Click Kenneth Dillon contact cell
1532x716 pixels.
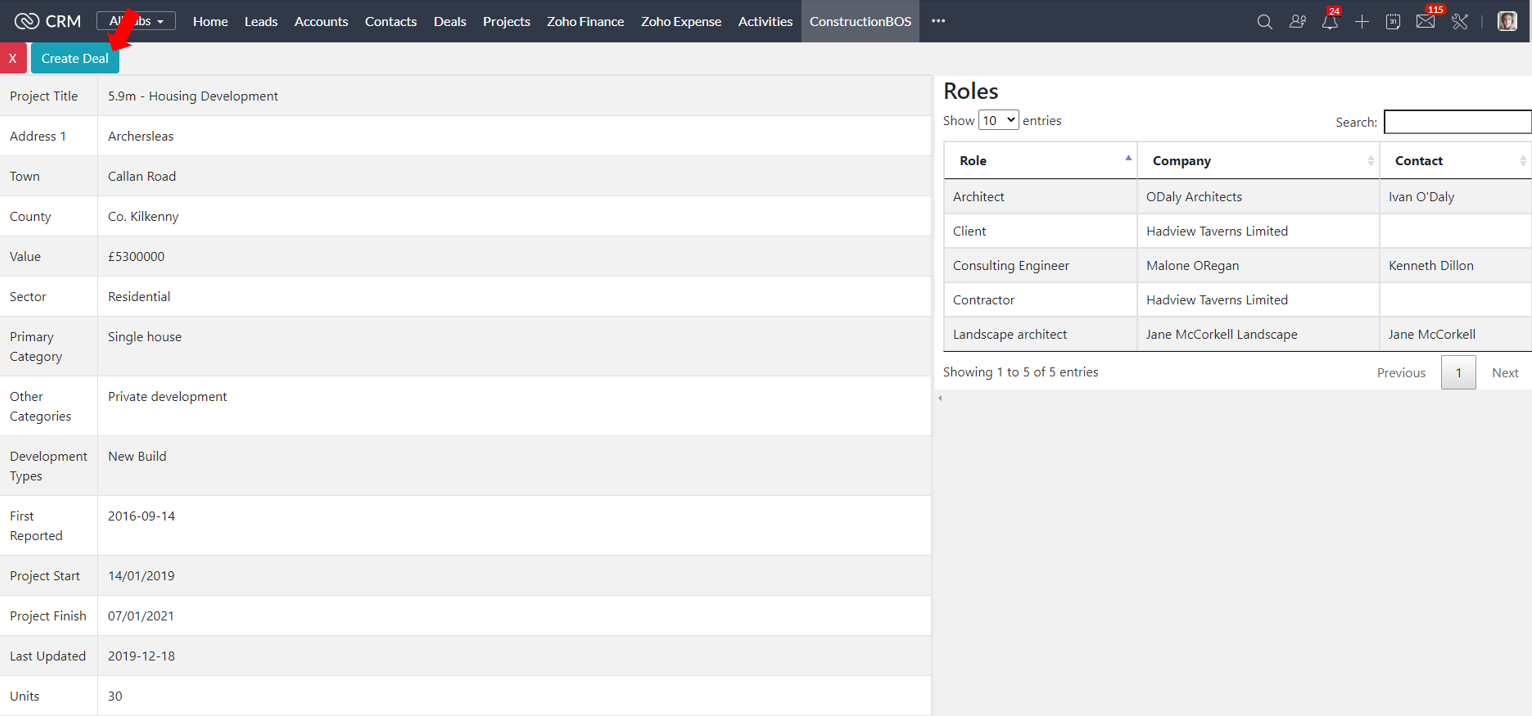[x=1455, y=265]
